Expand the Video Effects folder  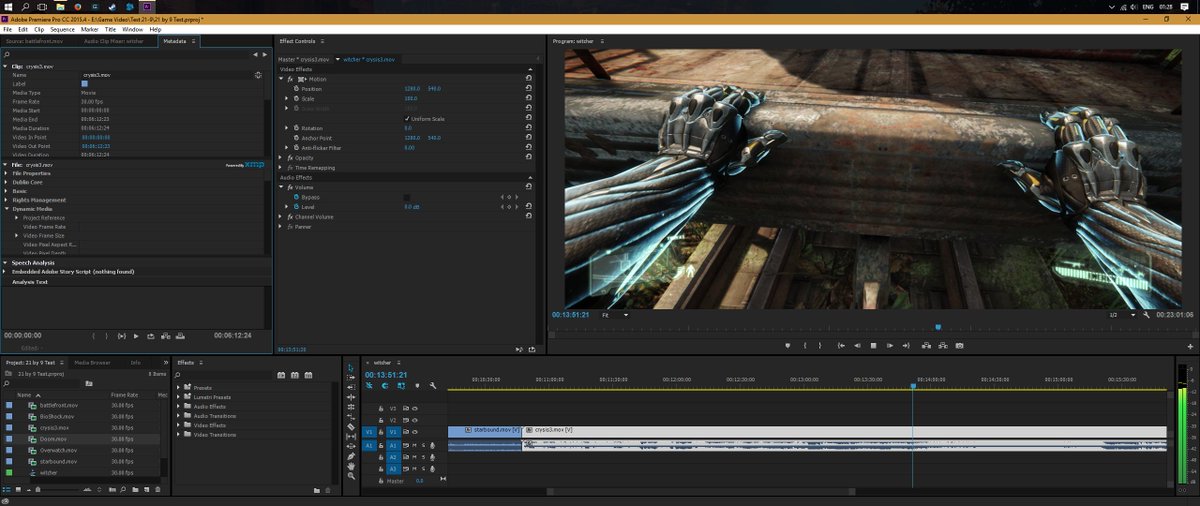(179, 425)
